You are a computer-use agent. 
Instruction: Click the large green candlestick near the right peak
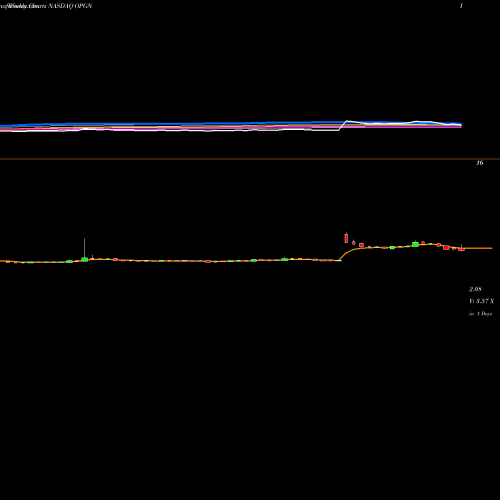[415, 244]
